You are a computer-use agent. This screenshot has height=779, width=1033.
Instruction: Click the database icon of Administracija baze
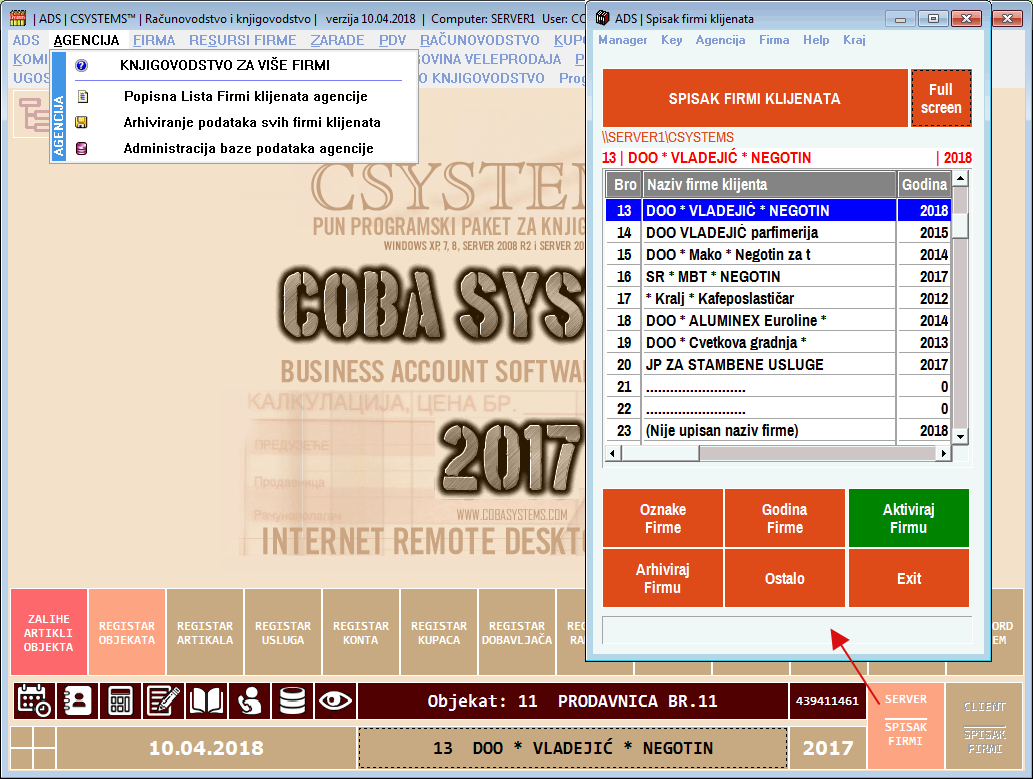(82, 148)
